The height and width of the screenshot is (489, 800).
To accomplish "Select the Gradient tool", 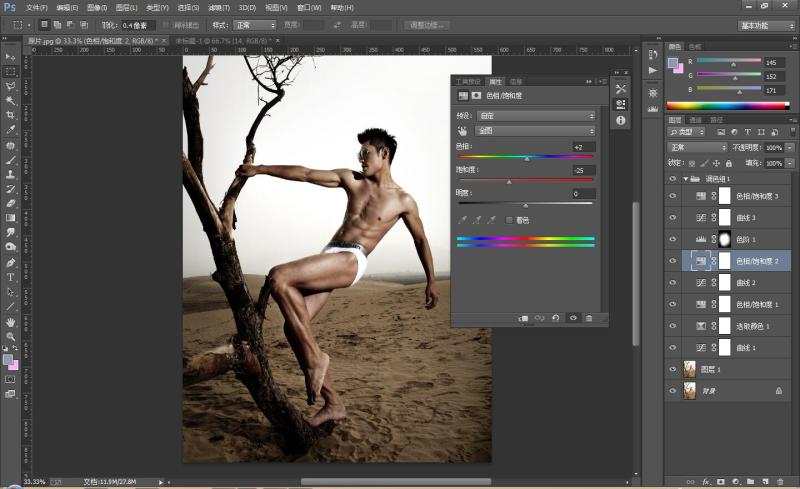I will (10, 218).
